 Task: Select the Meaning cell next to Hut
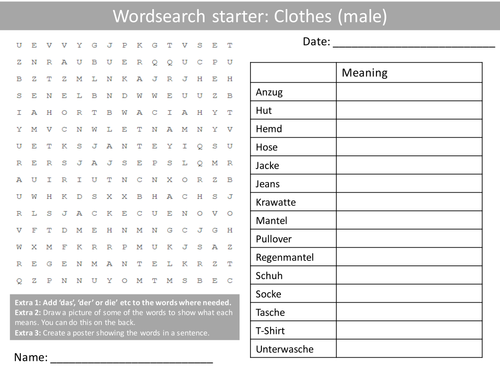point(409,110)
